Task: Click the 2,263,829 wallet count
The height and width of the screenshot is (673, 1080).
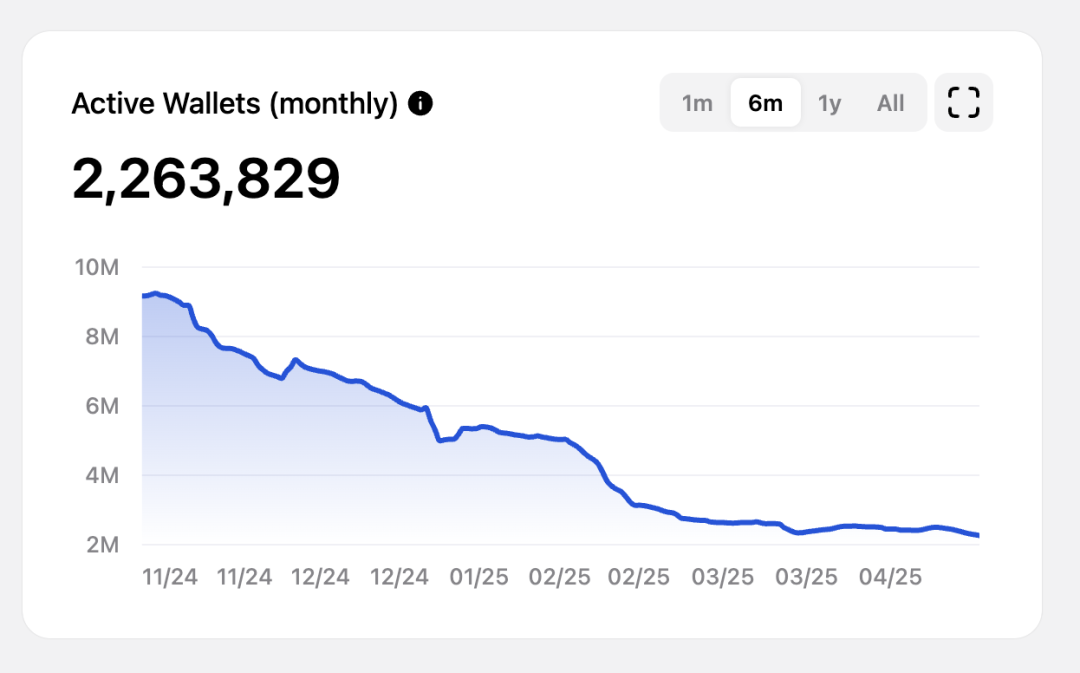Action: click(x=206, y=179)
